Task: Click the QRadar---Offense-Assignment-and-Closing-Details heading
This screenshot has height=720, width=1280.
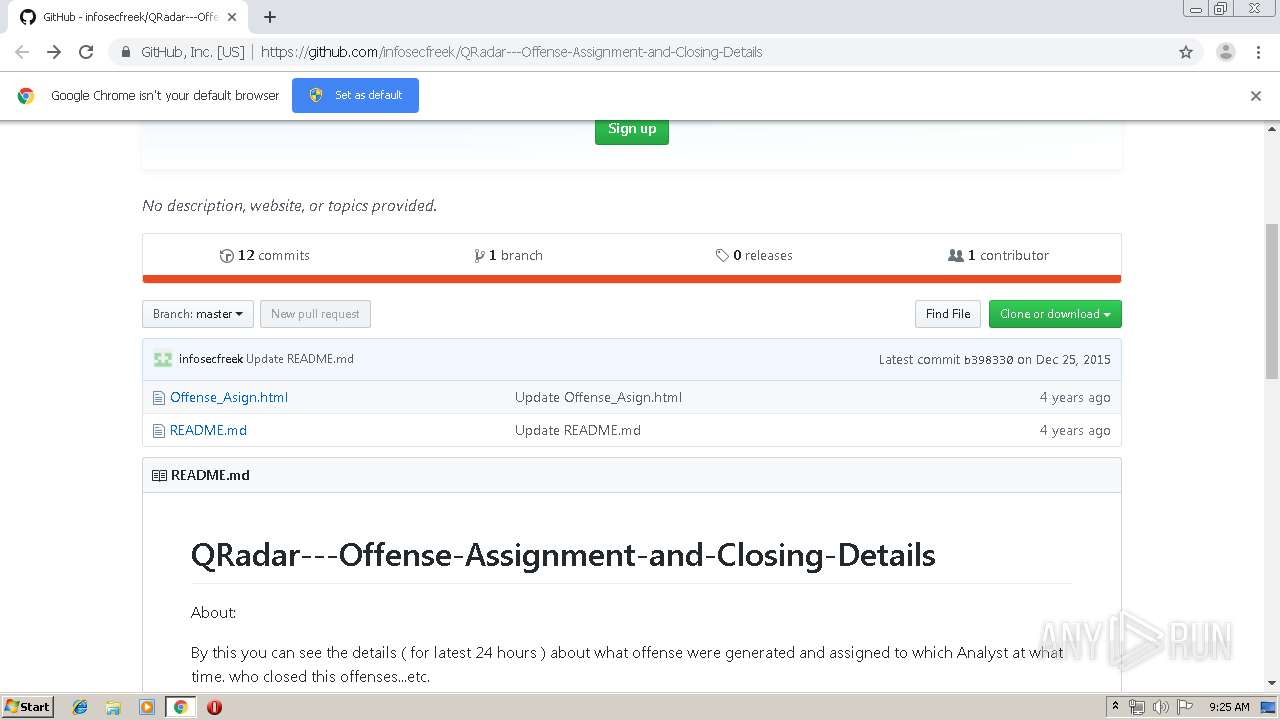Action: pos(563,555)
